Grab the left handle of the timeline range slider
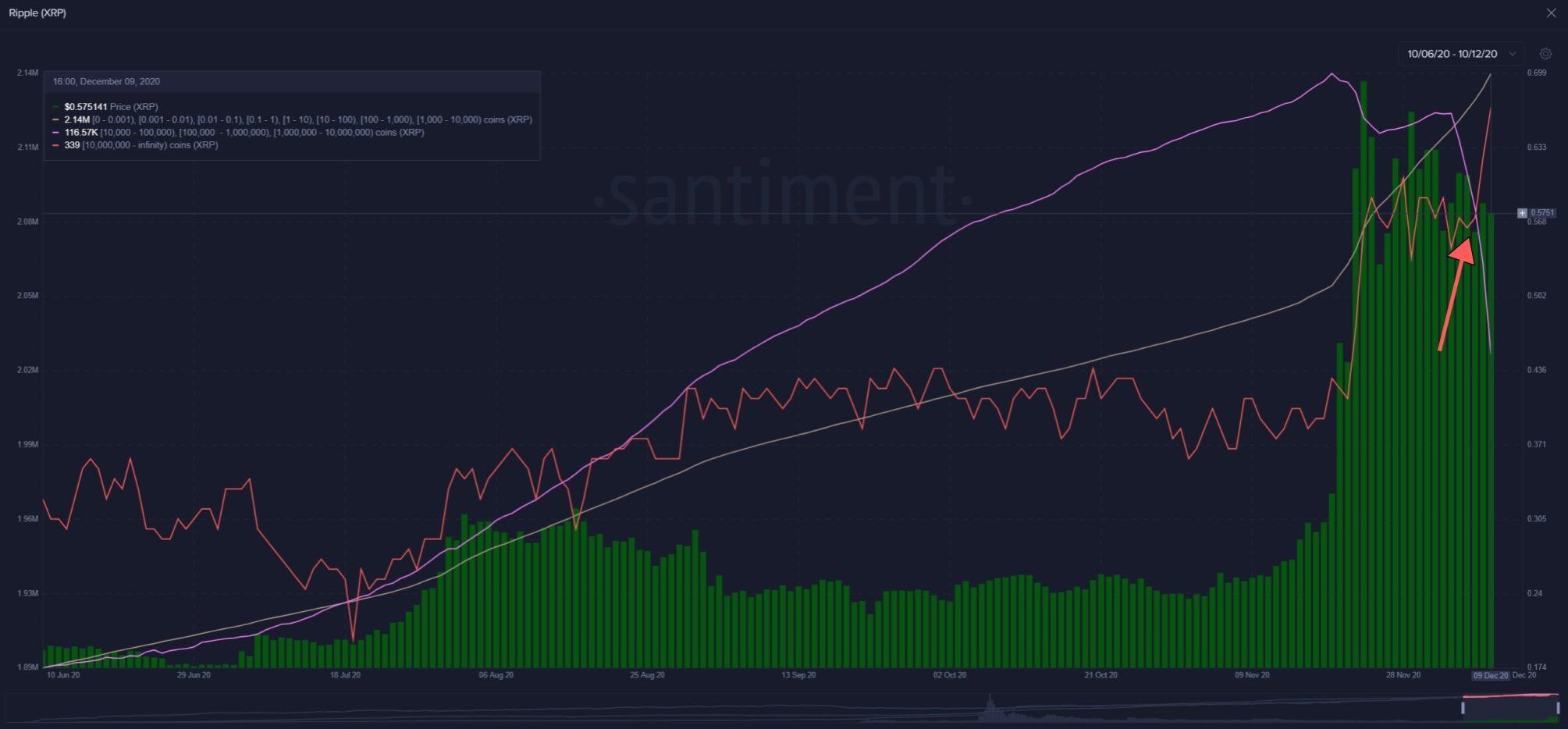 click(1463, 707)
